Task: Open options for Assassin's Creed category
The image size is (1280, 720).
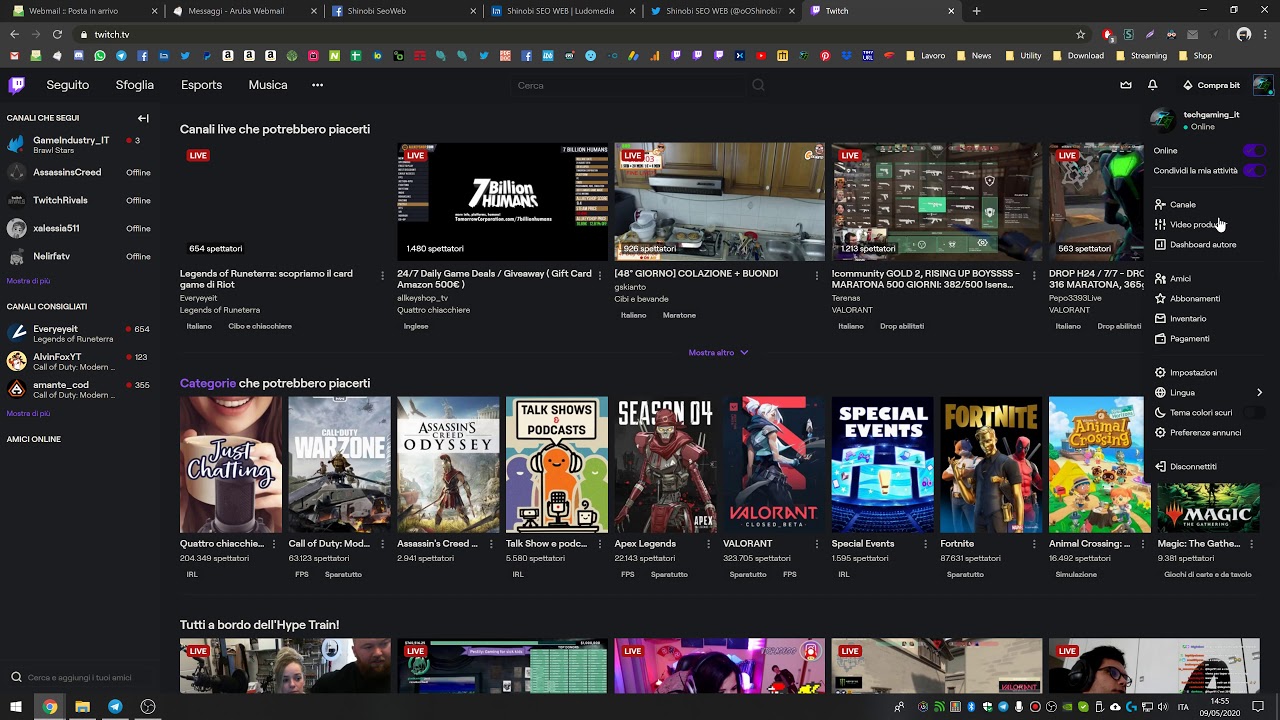Action: point(490,544)
